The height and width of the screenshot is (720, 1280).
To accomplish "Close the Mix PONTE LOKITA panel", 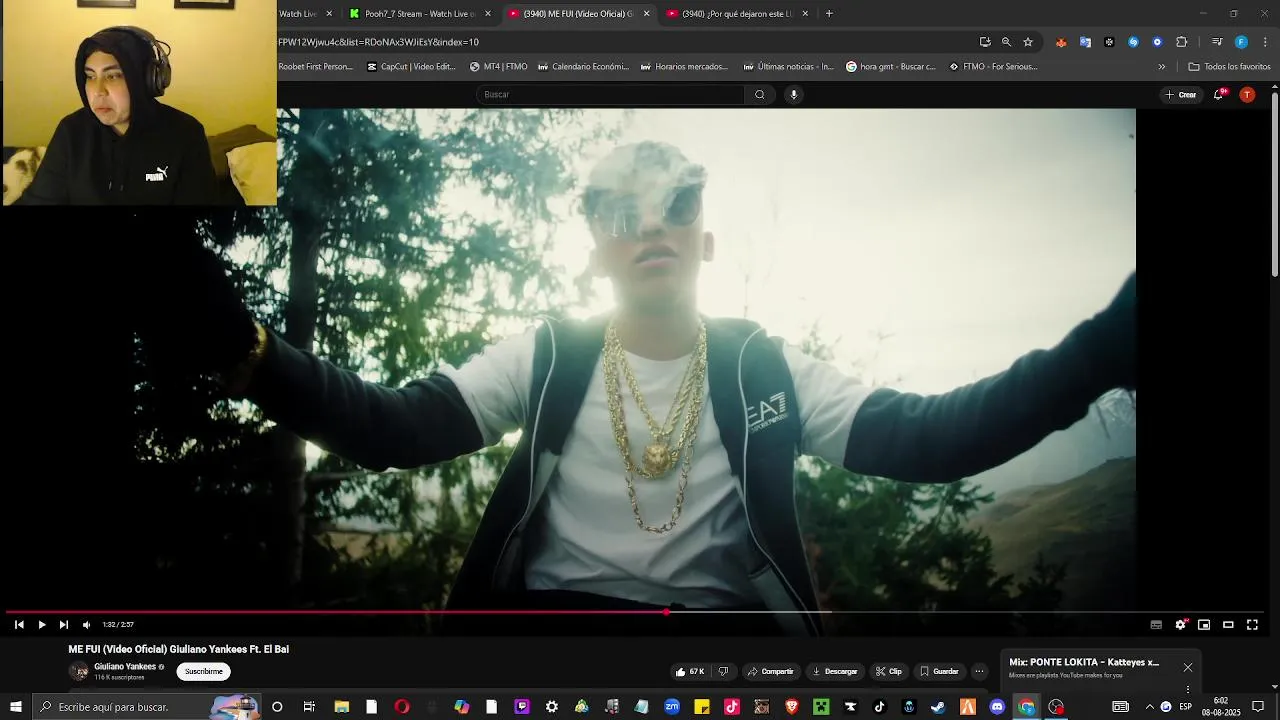I will pos(1187,667).
